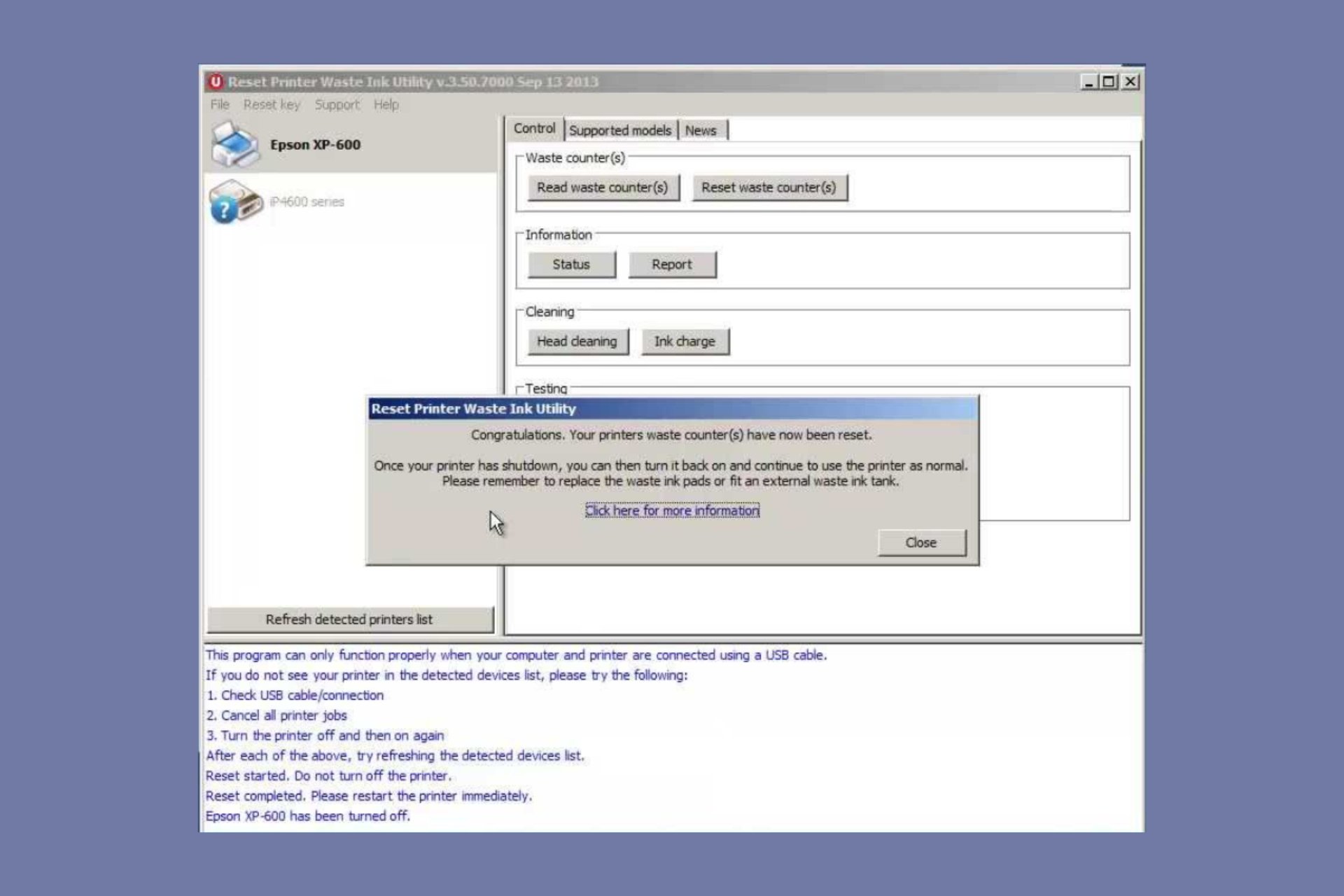Click the dialog title bar 'Reset Printer Waste Ink Utility'

(672, 409)
